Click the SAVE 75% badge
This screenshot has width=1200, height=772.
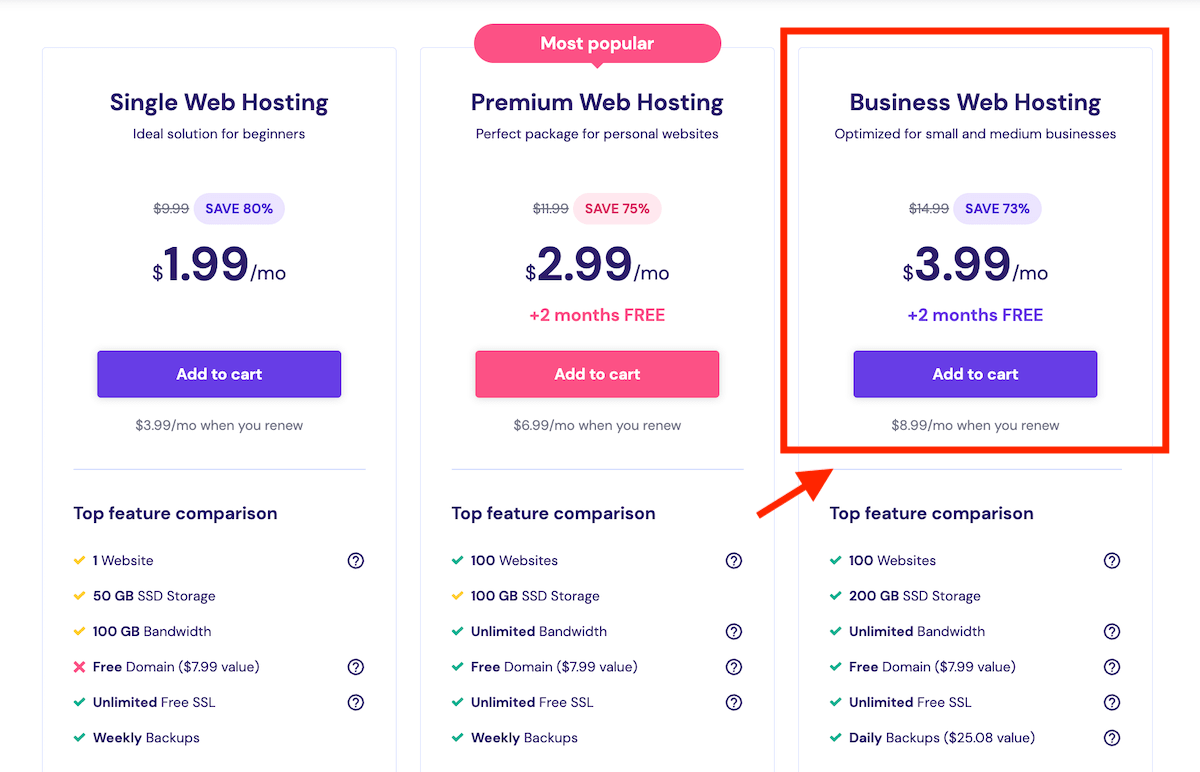[617, 209]
